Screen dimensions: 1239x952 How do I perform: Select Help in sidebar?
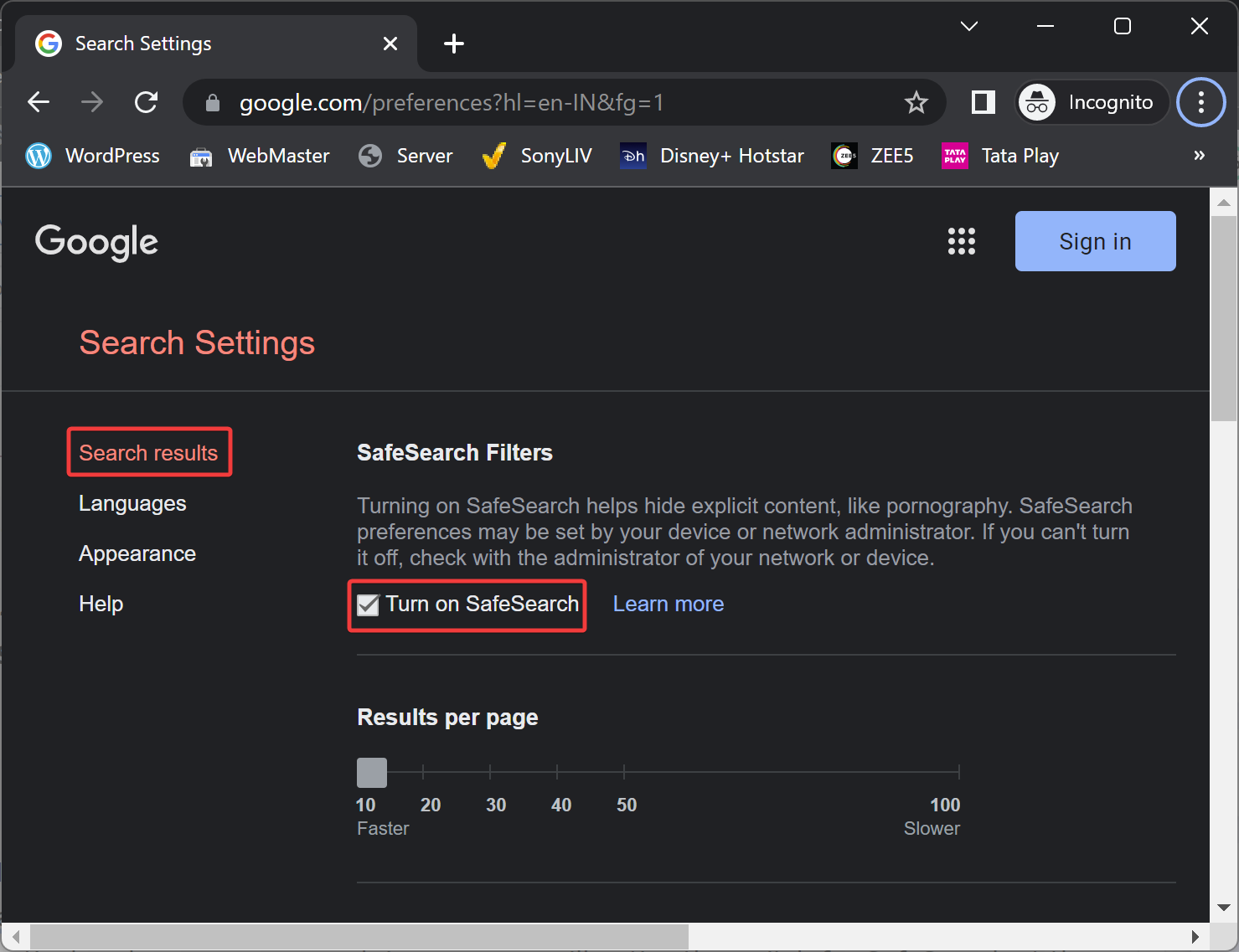click(x=101, y=604)
